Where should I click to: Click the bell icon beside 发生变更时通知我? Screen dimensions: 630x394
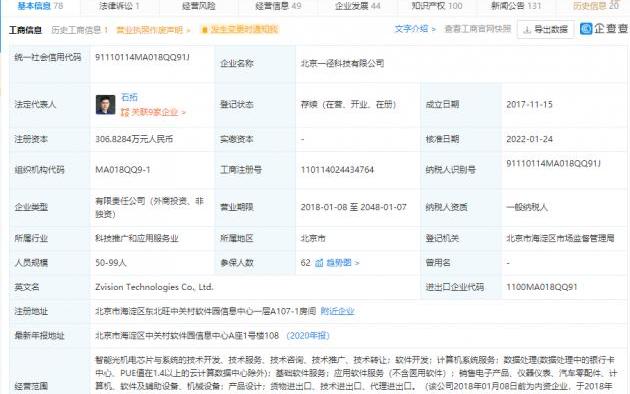tap(205, 30)
